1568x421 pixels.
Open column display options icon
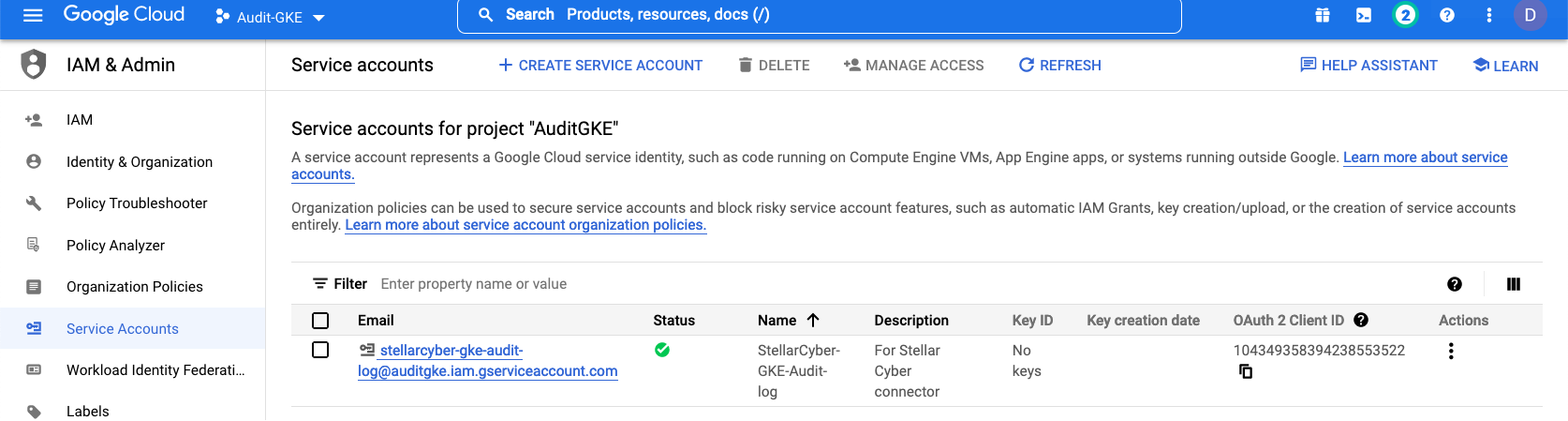point(1514,284)
